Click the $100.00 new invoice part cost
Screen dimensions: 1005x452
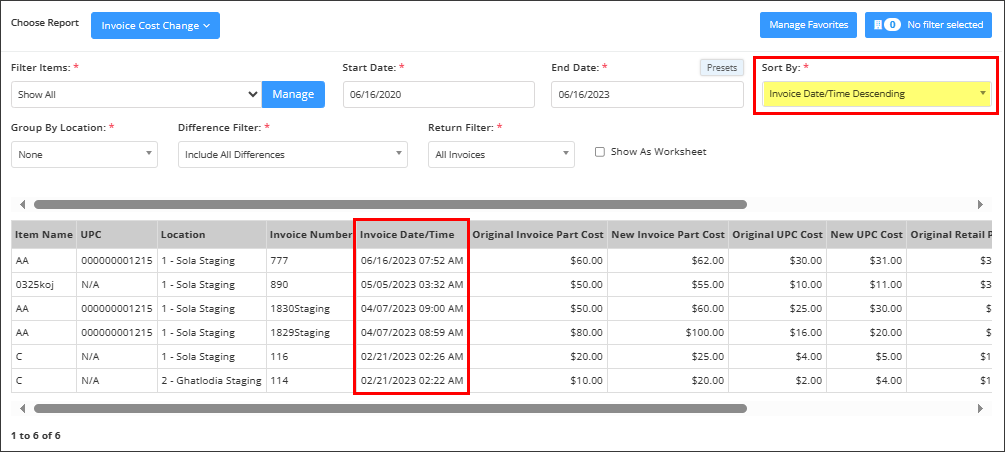tap(668, 333)
